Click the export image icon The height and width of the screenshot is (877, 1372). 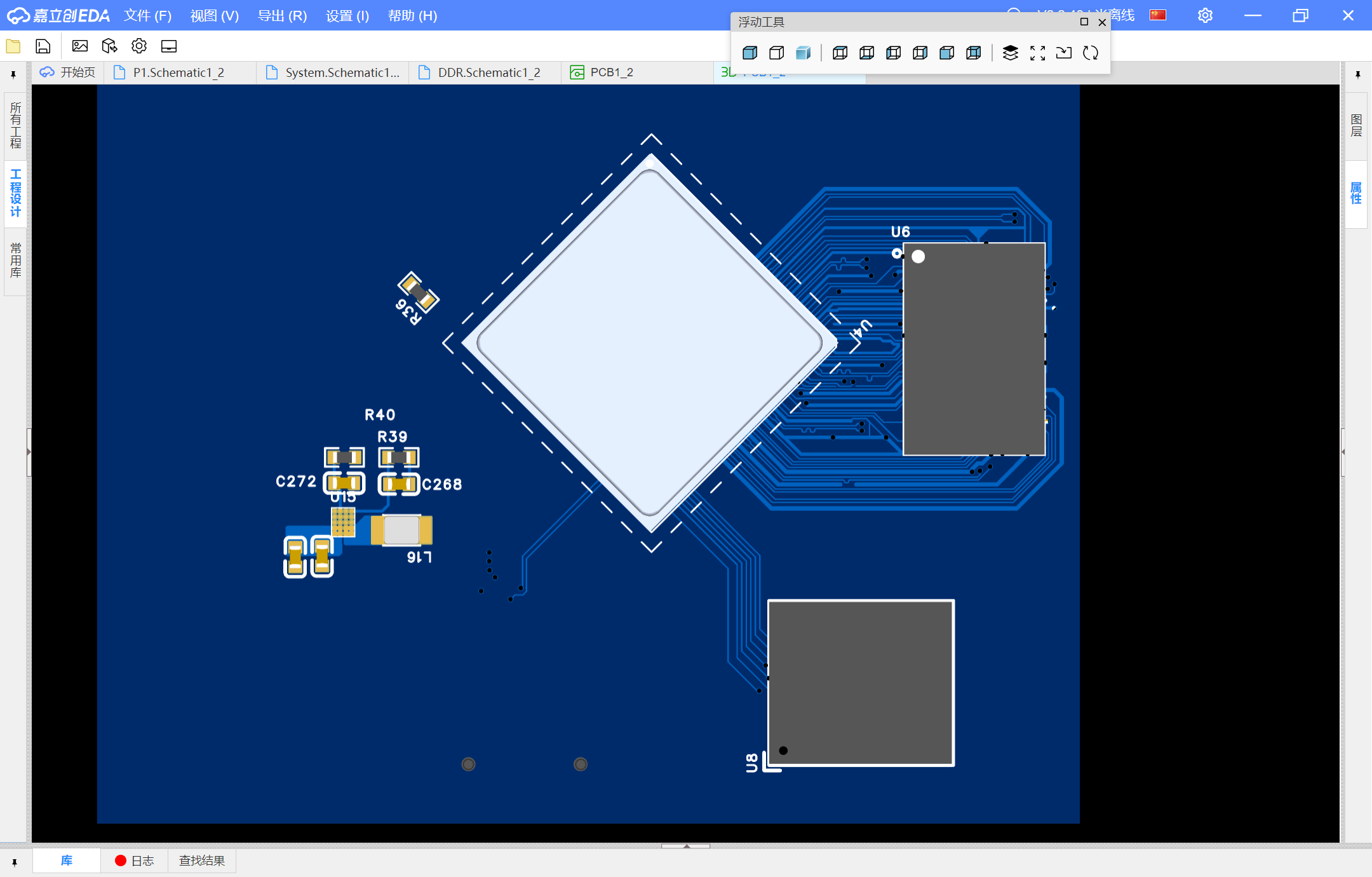80,46
